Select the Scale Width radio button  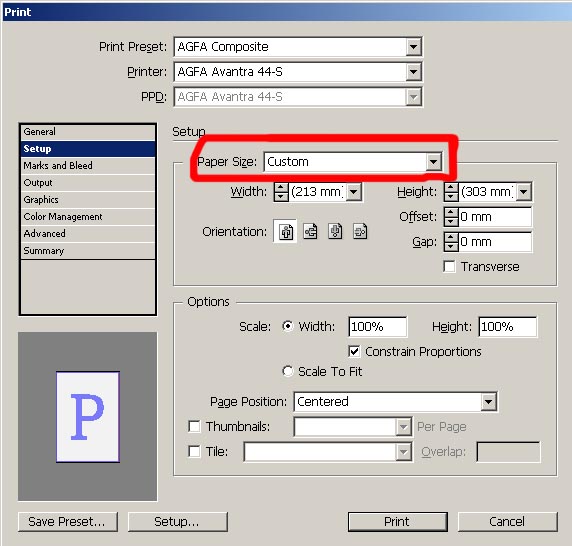(x=288, y=326)
